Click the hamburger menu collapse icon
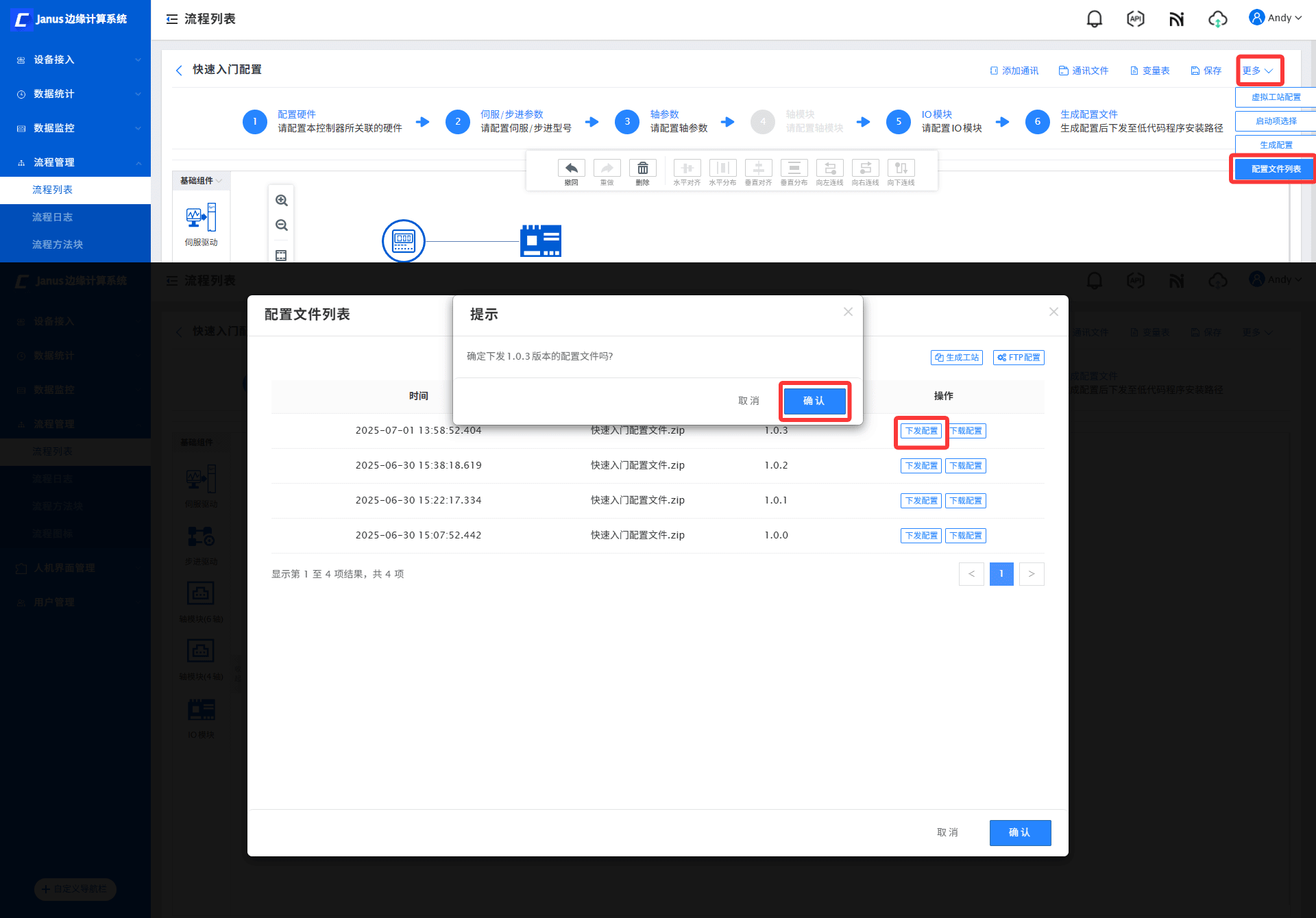The width and height of the screenshot is (1316, 918). click(x=171, y=19)
